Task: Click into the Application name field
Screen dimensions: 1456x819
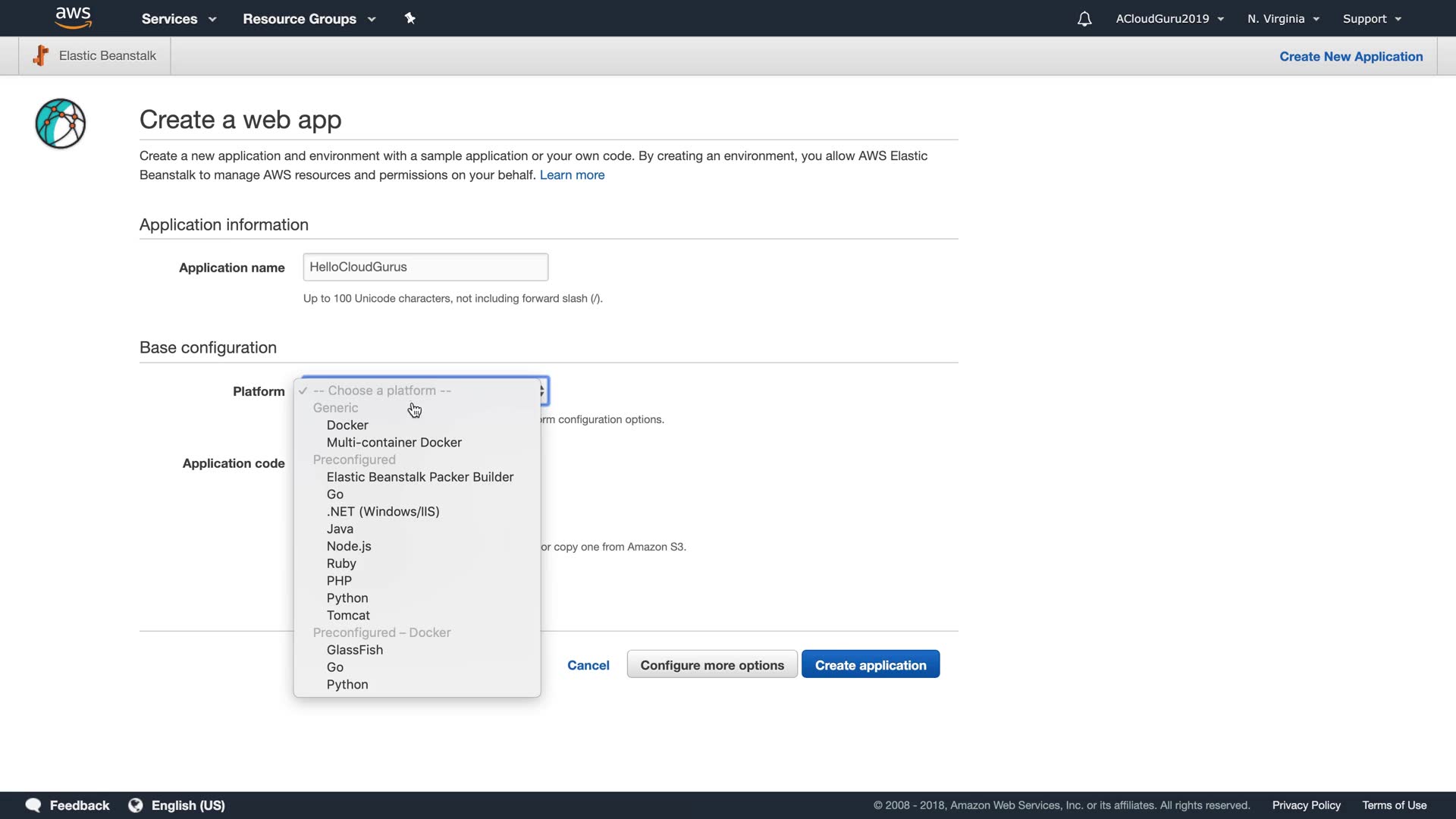Action: coord(425,267)
